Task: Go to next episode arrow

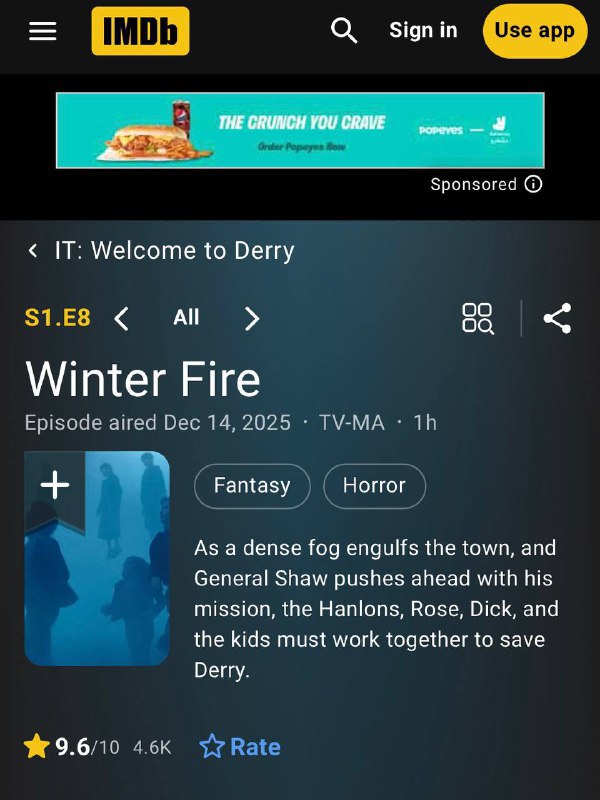Action: coord(252,318)
